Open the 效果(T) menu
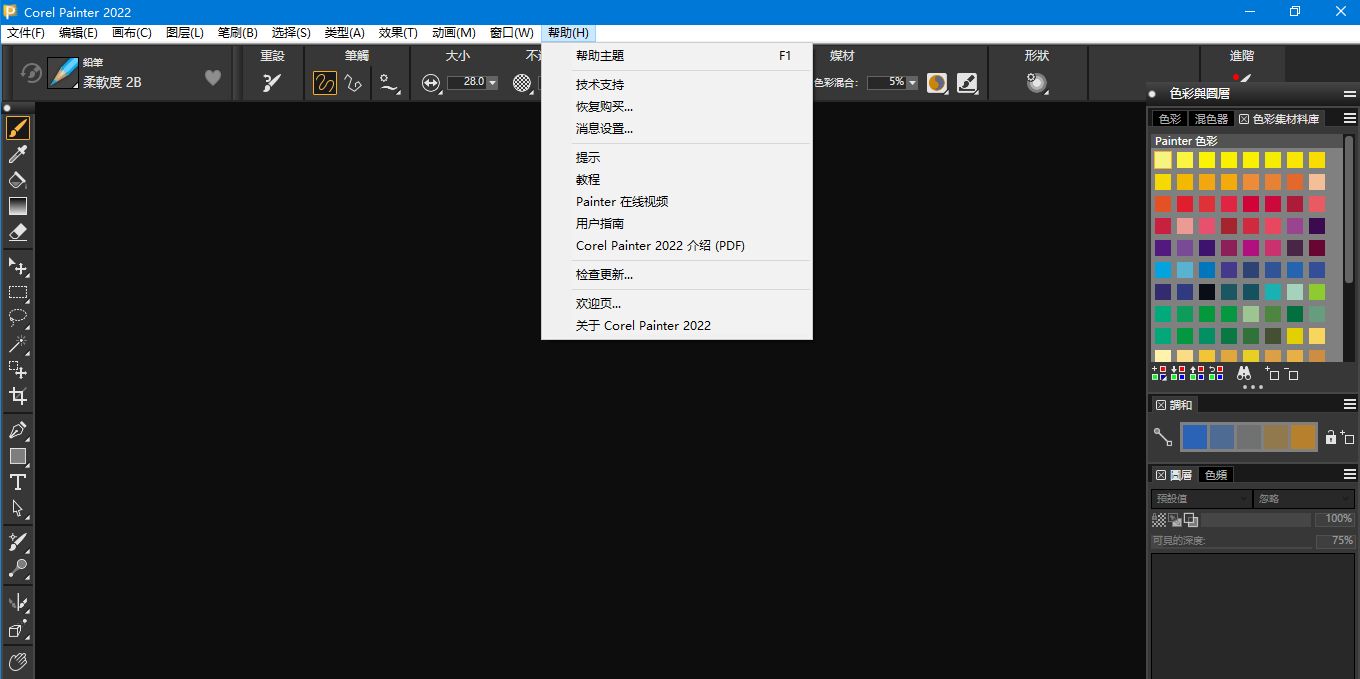1360x679 pixels. pos(398,33)
